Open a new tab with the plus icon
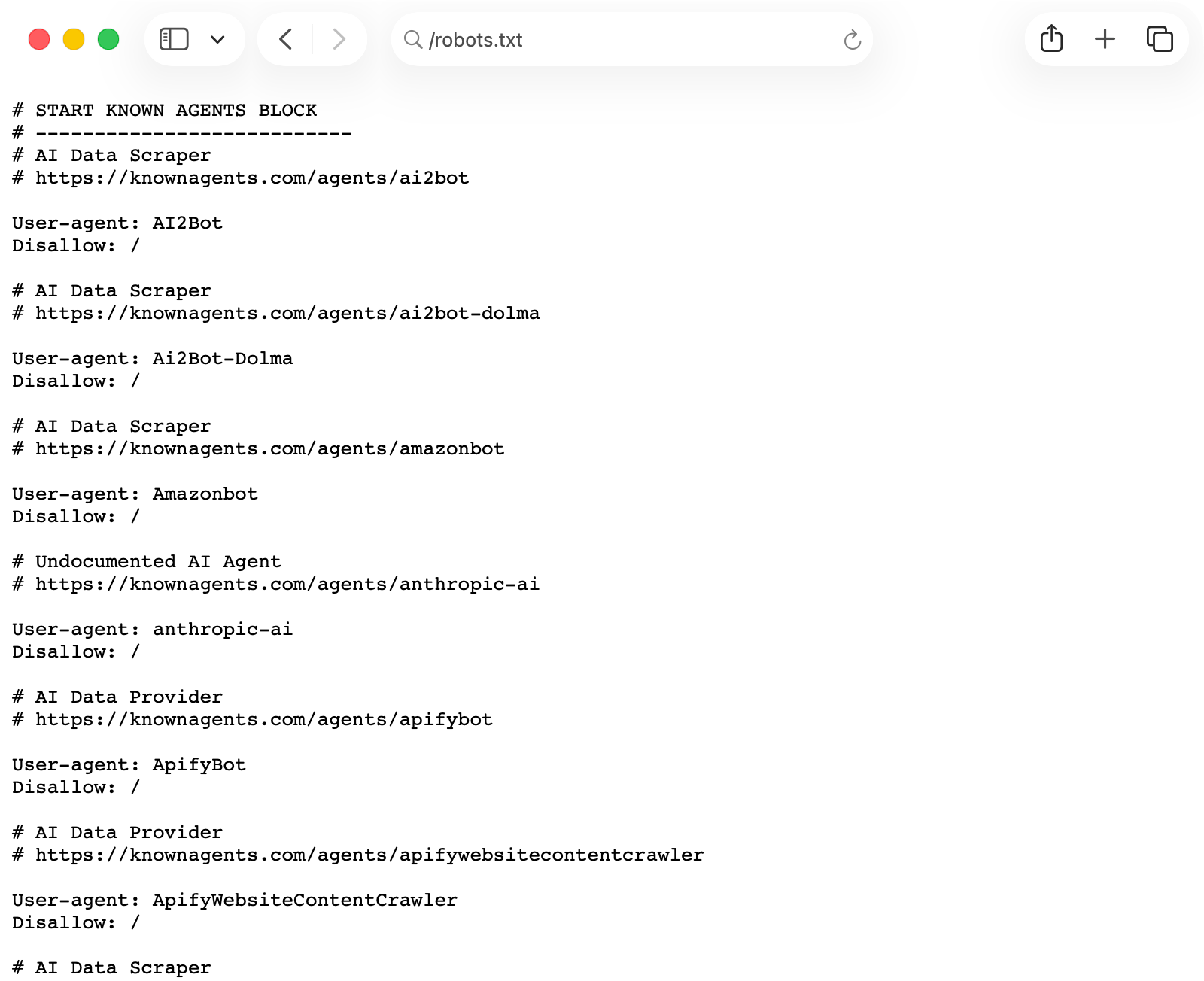Image resolution: width=1204 pixels, height=981 pixels. [1105, 39]
